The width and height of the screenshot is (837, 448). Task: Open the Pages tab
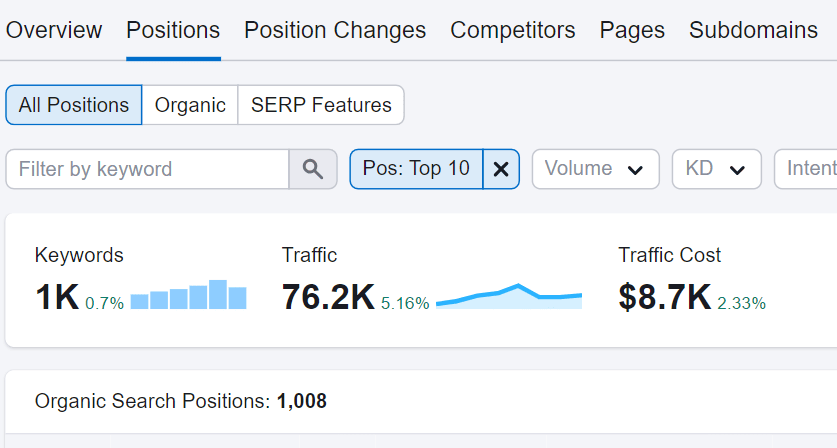pyautogui.click(x=632, y=30)
